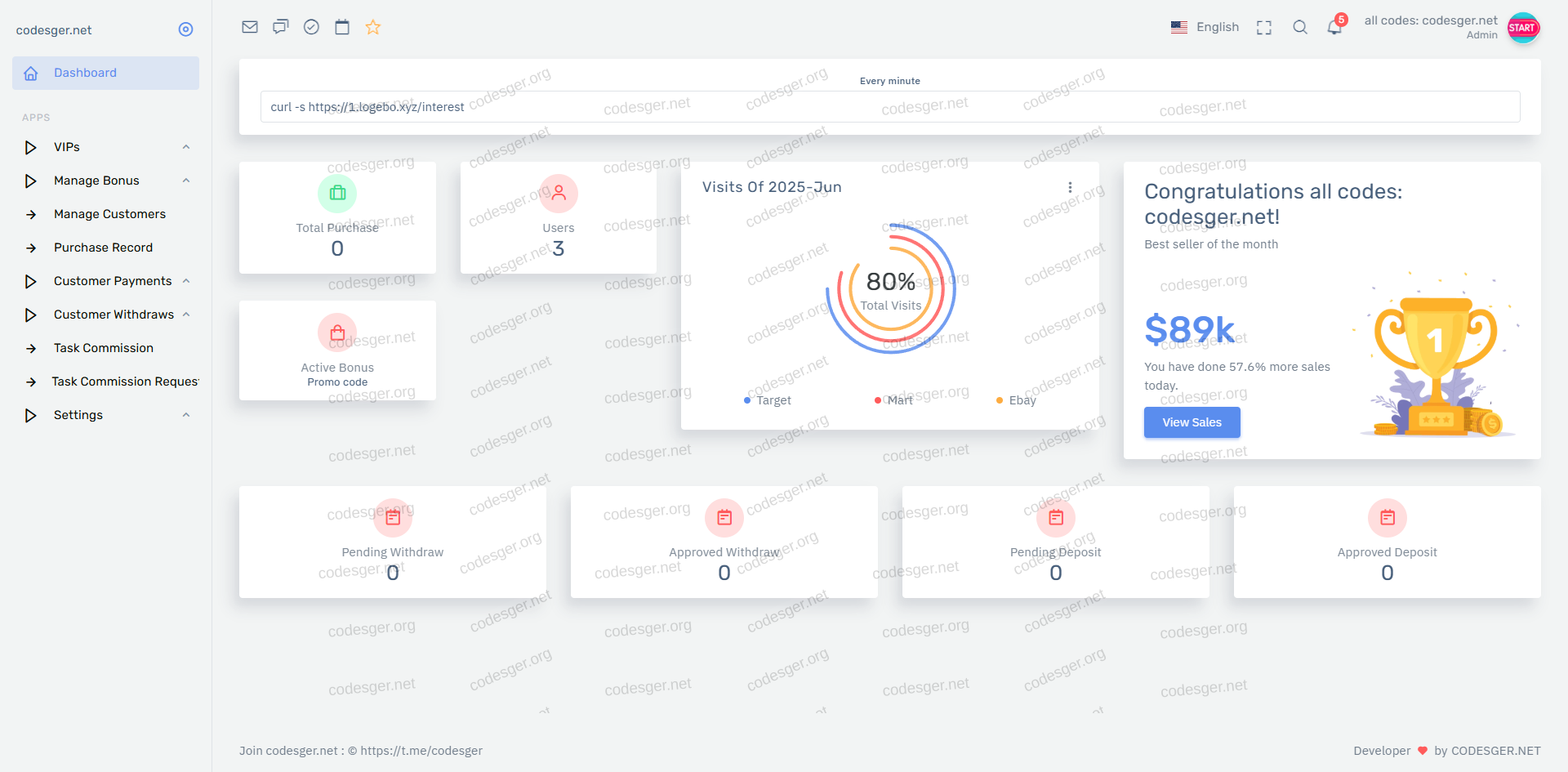Click the View Sales button
The width and height of the screenshot is (1568, 772).
click(1192, 422)
